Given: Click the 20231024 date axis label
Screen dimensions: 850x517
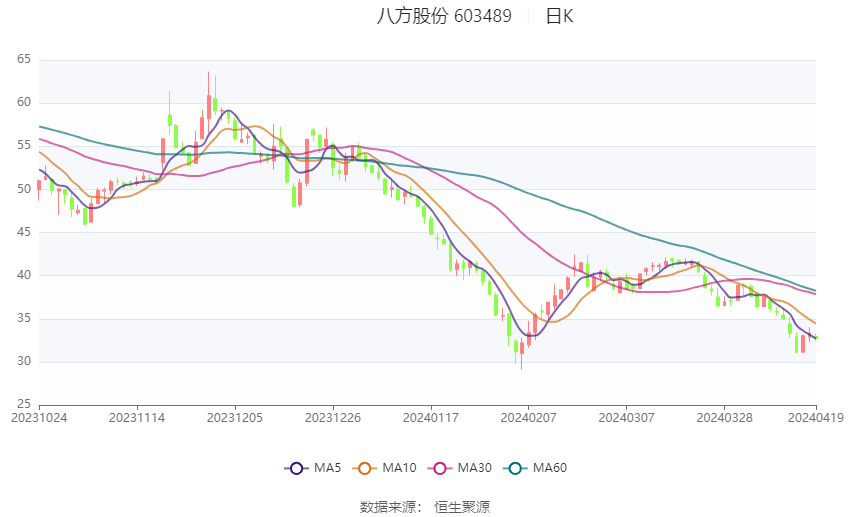Looking at the screenshot, I should [x=39, y=418].
